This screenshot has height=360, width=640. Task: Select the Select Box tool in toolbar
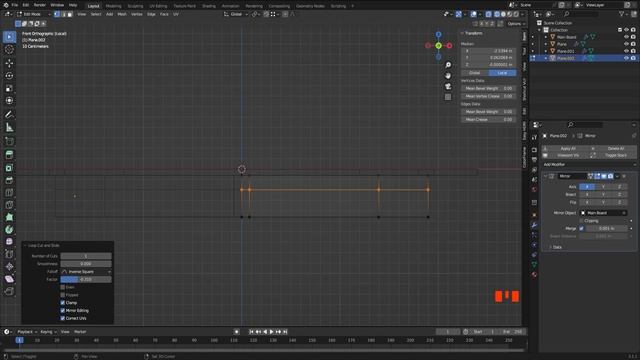(x=9, y=37)
